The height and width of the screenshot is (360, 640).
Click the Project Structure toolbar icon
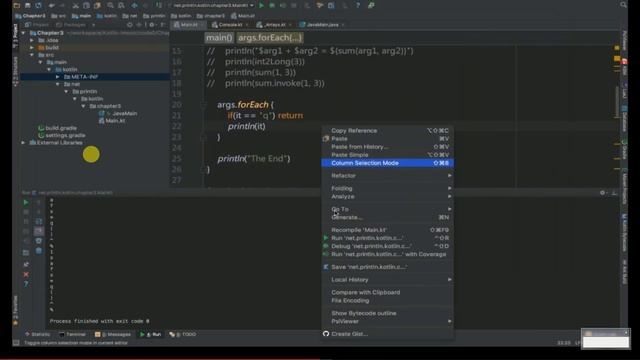tap(331, 5)
